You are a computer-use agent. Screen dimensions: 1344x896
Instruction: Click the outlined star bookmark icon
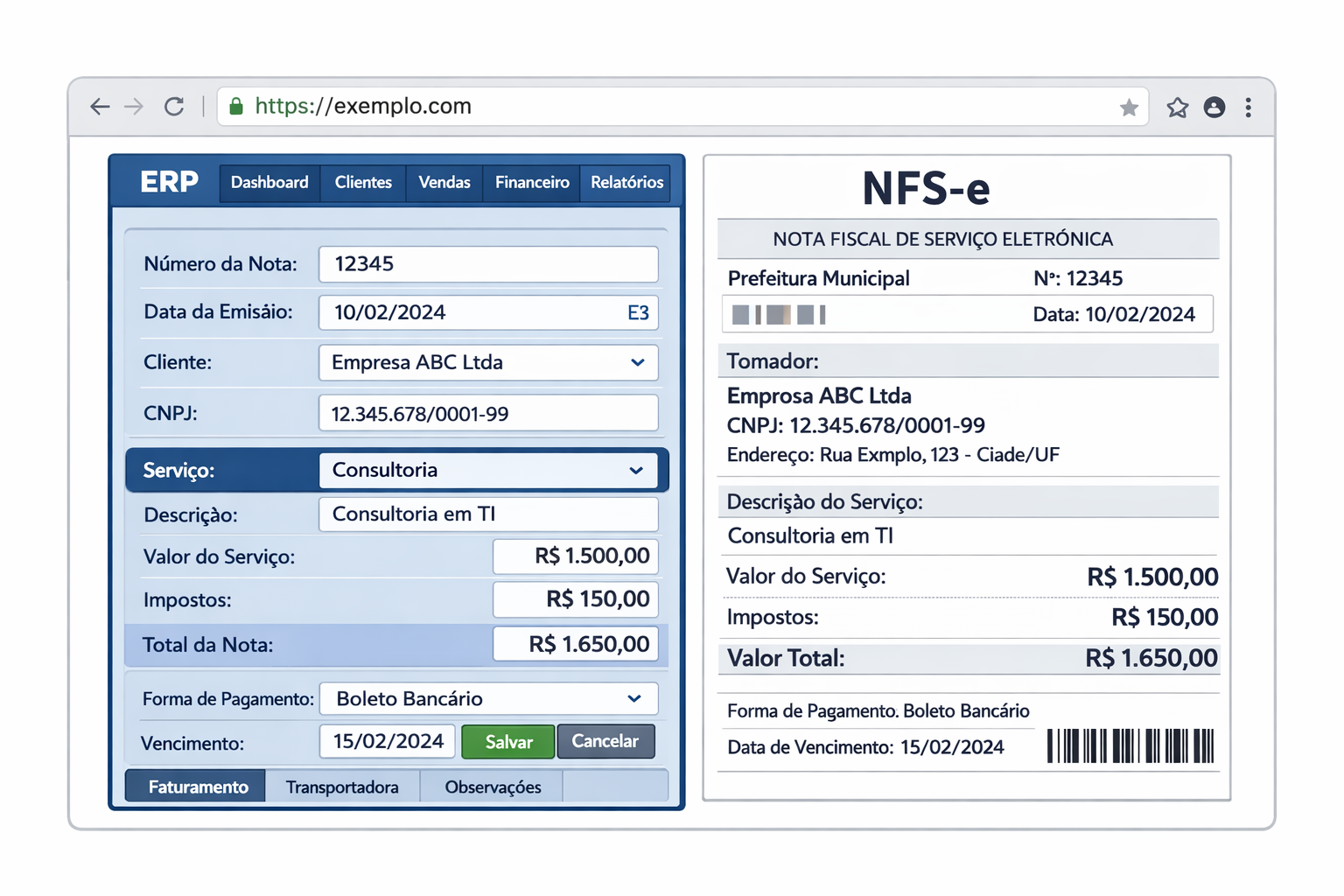[x=1178, y=108]
